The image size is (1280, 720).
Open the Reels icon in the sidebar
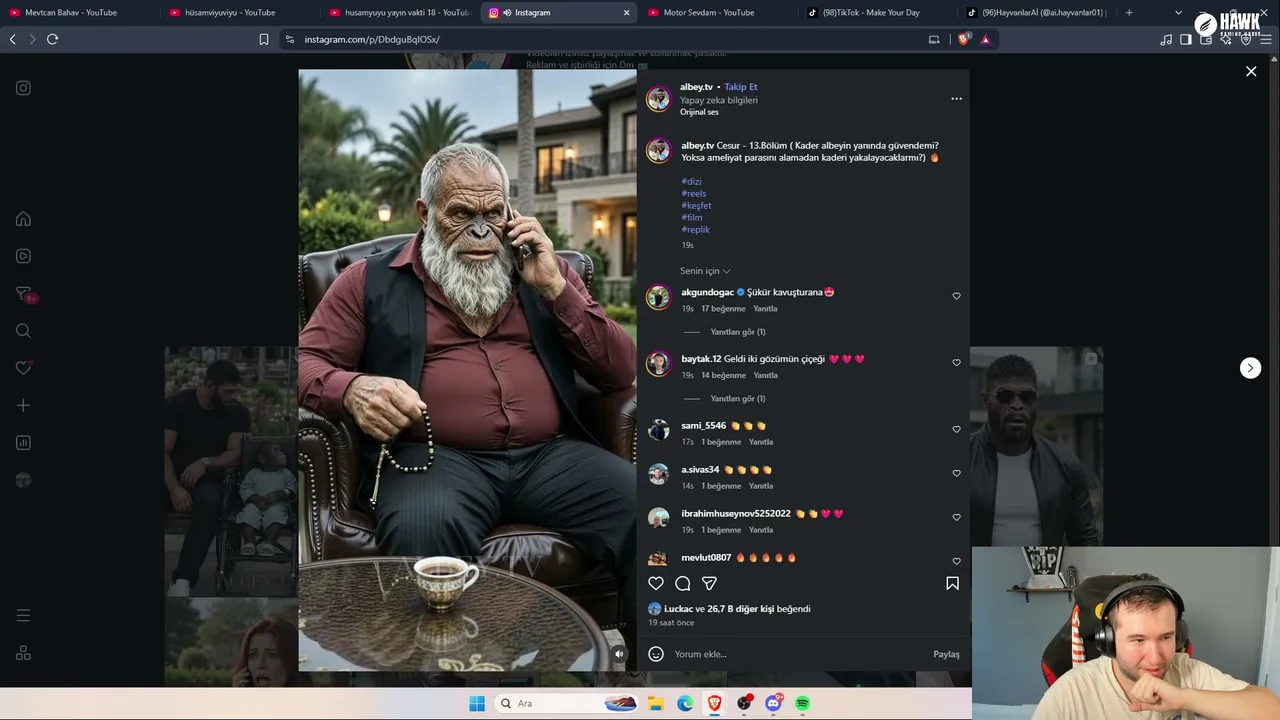[23, 256]
